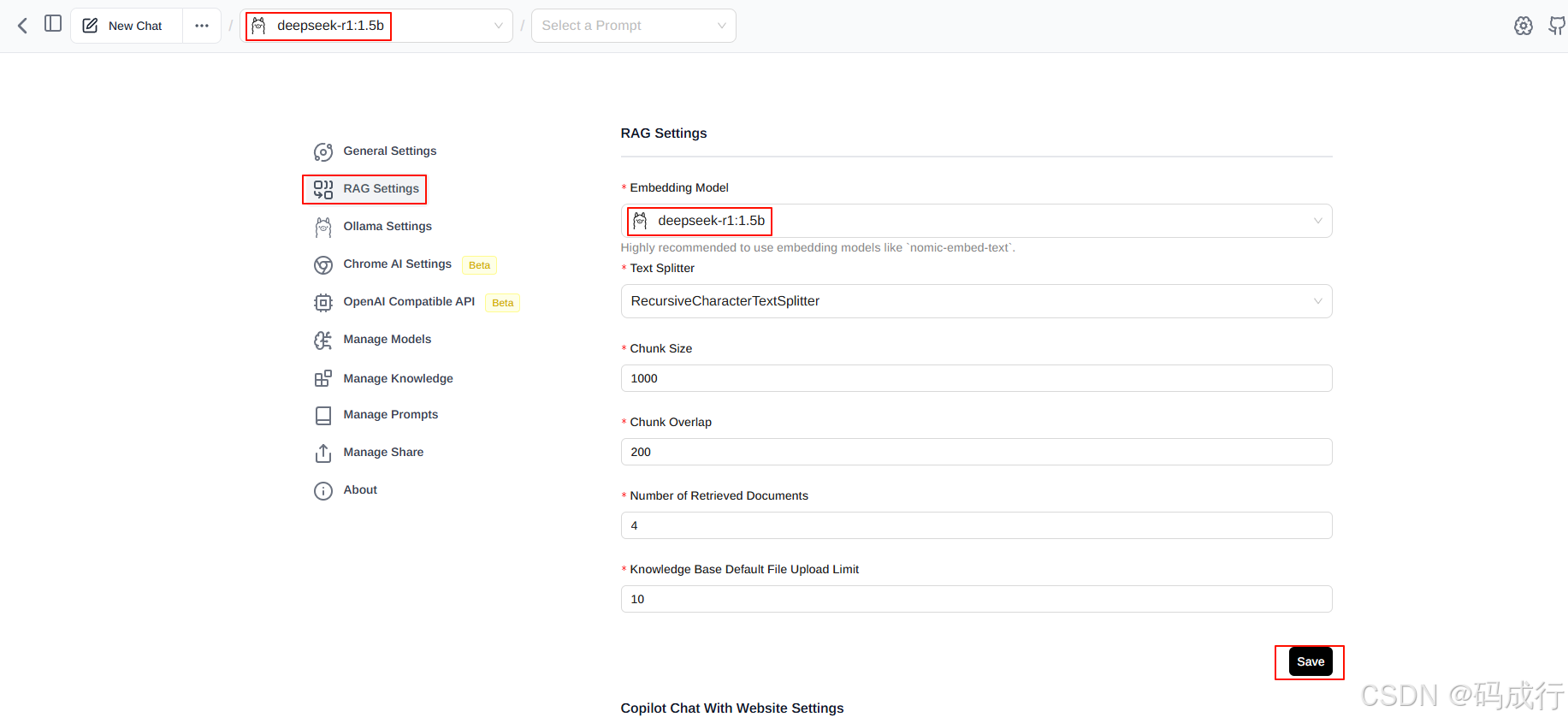1568x723 pixels.
Task: Click the nomic-embed-text recommendation hint
Action: (818, 248)
